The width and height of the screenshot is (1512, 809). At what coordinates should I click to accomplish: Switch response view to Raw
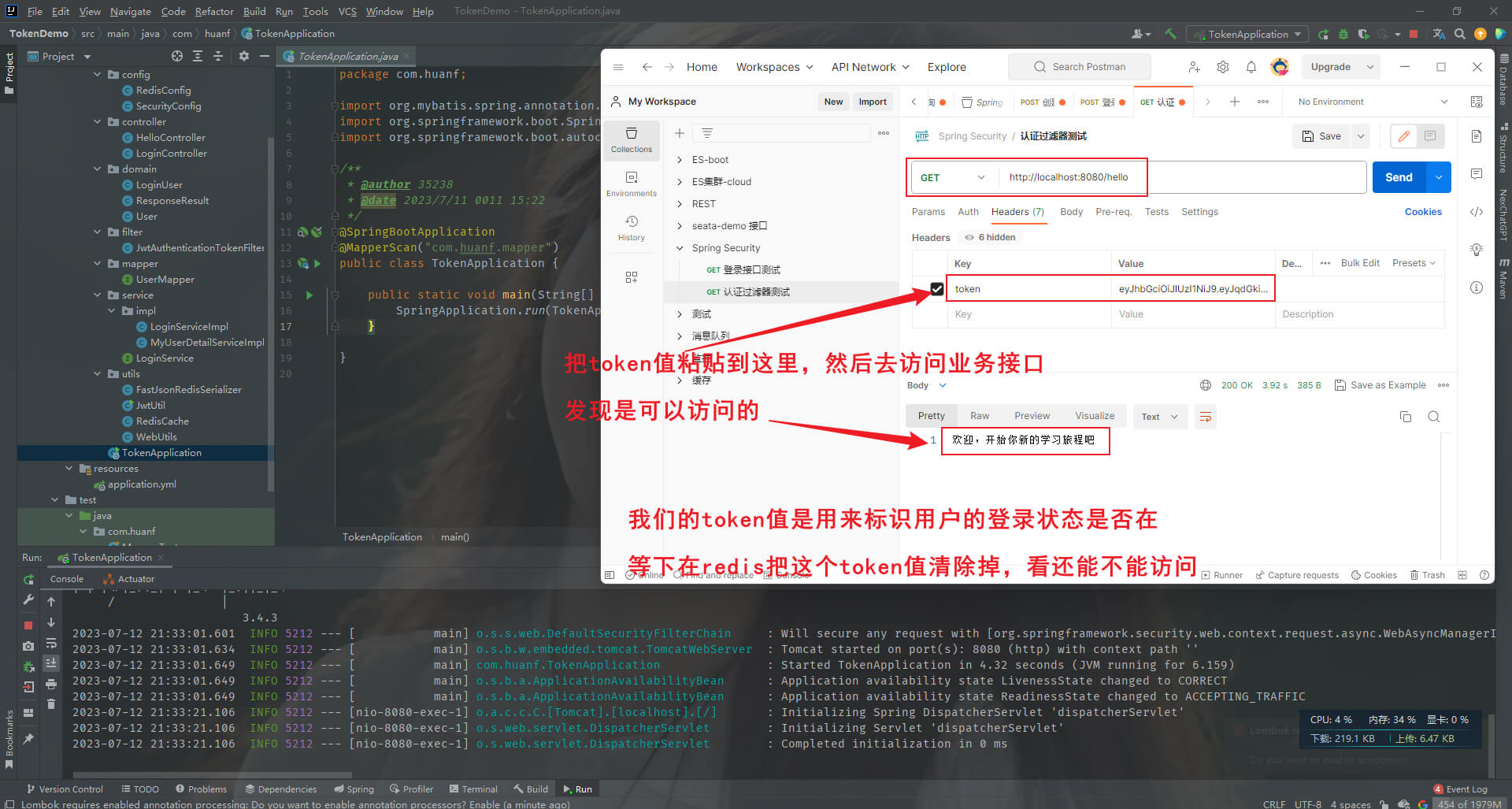(980, 416)
